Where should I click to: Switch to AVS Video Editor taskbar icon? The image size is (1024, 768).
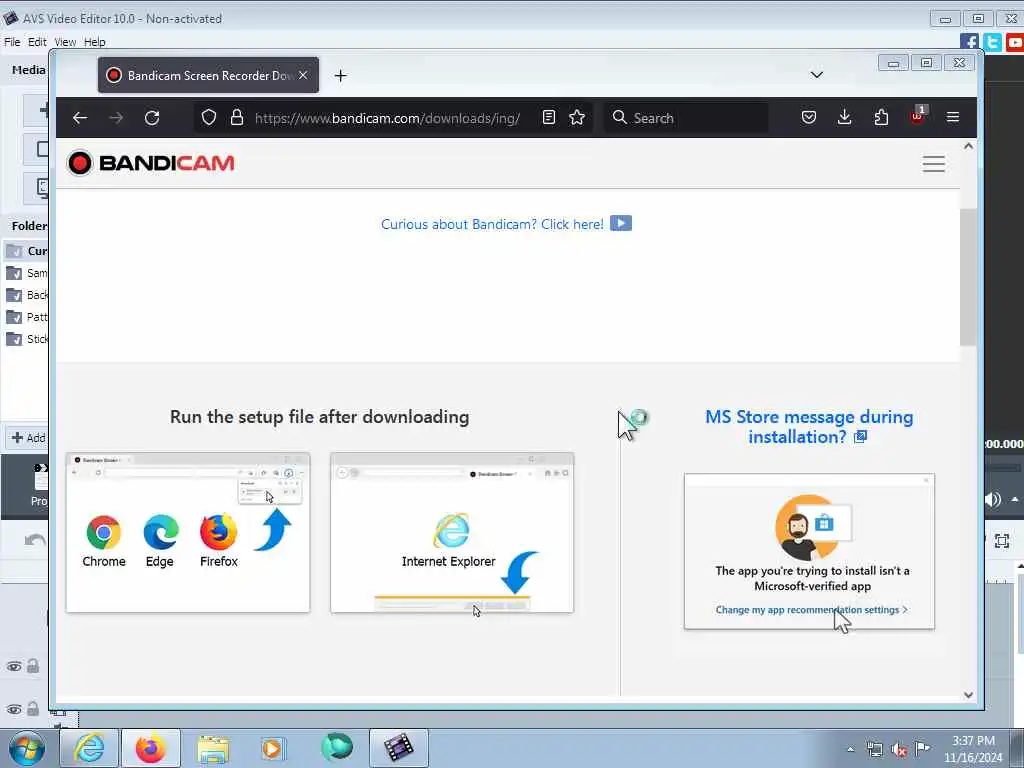point(398,748)
